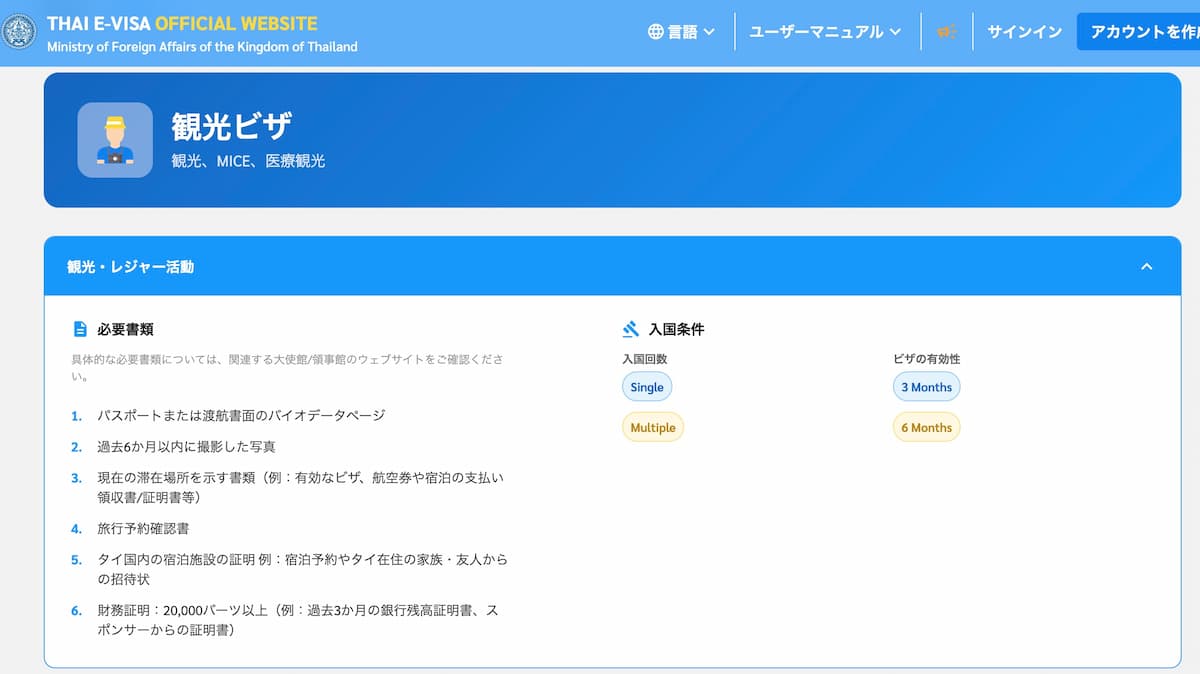Click THAI E-VISA OFFICIAL WEBSITE title
The width and height of the screenshot is (1200, 674).
(182, 23)
